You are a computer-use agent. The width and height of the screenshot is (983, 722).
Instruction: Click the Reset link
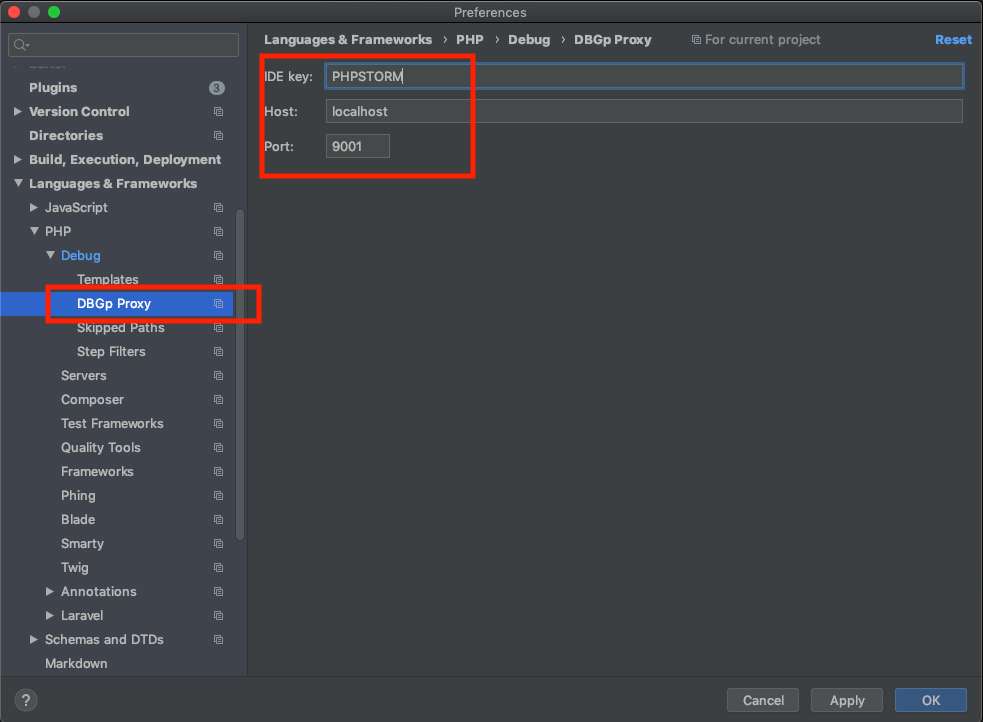pos(952,39)
